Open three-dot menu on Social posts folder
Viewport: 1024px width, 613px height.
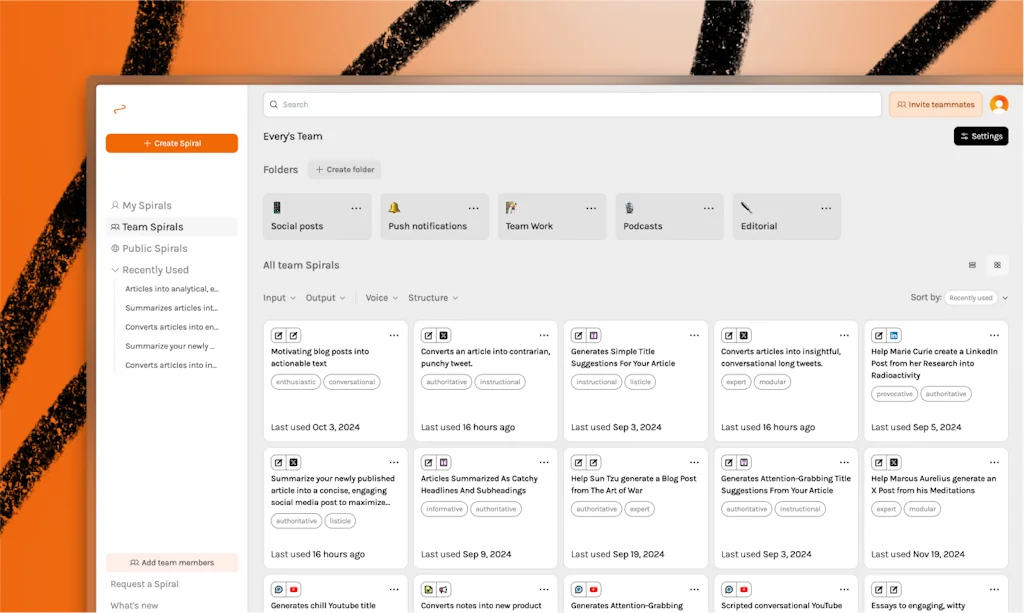(x=356, y=208)
